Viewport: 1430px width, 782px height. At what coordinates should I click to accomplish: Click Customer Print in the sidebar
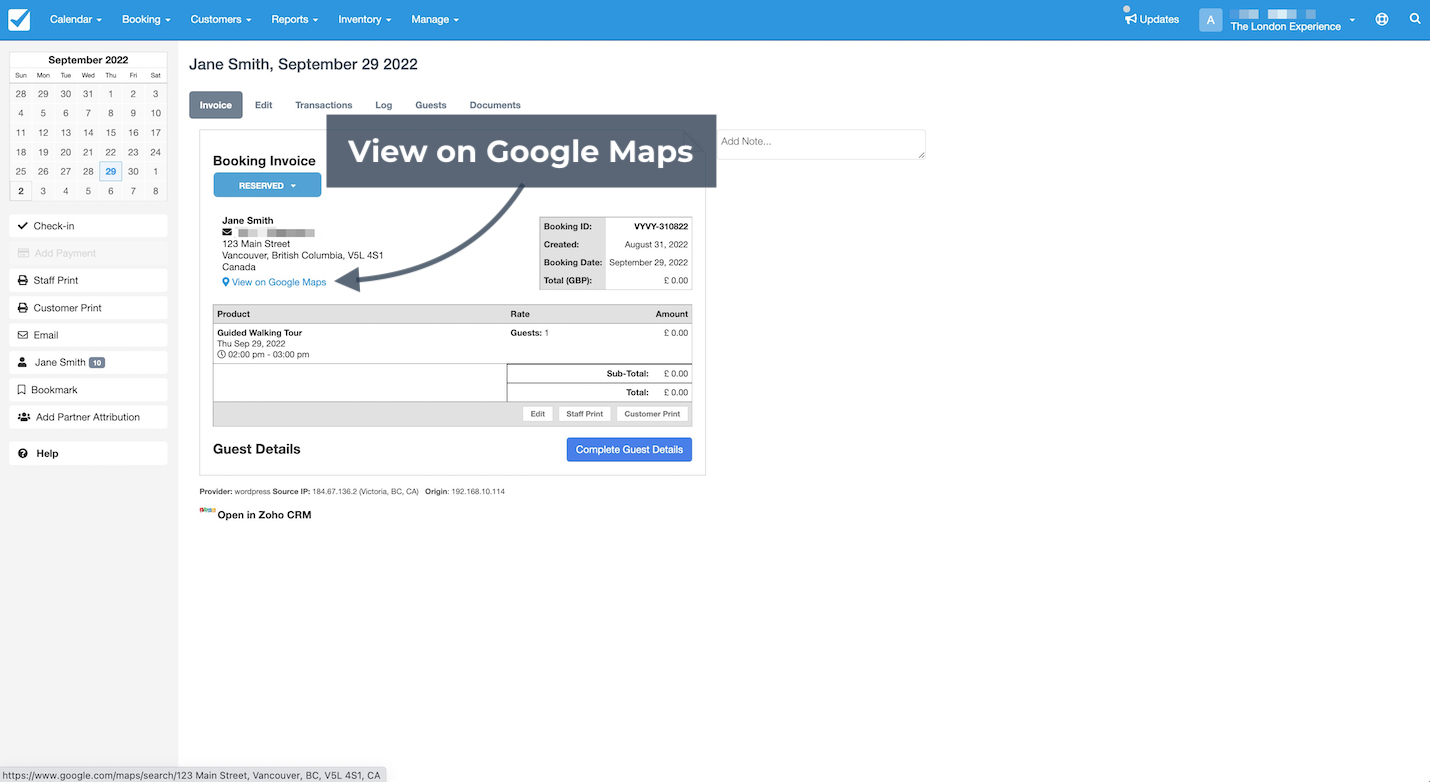pyautogui.click(x=89, y=308)
